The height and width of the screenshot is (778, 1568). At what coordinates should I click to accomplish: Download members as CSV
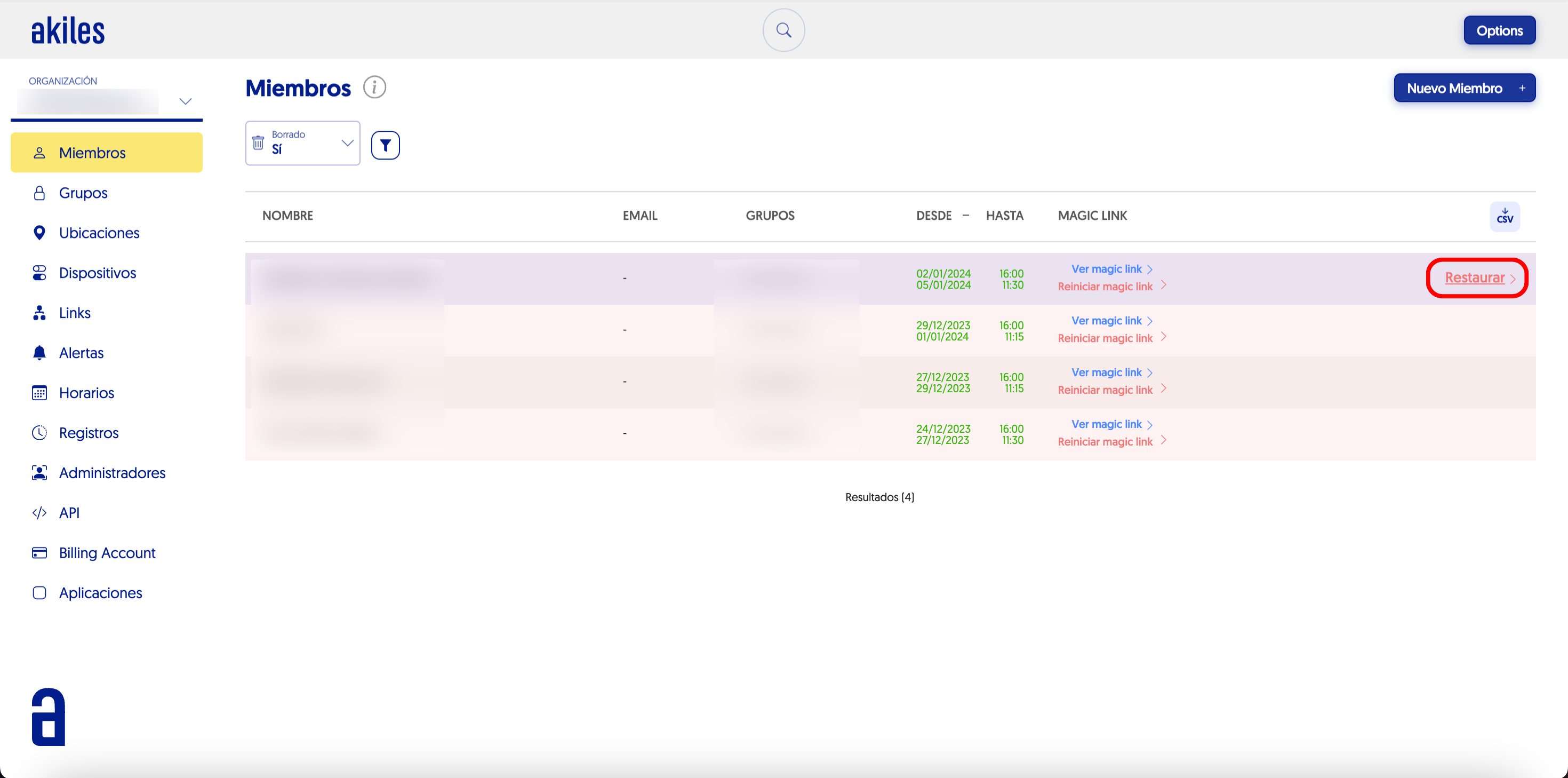pyautogui.click(x=1504, y=216)
